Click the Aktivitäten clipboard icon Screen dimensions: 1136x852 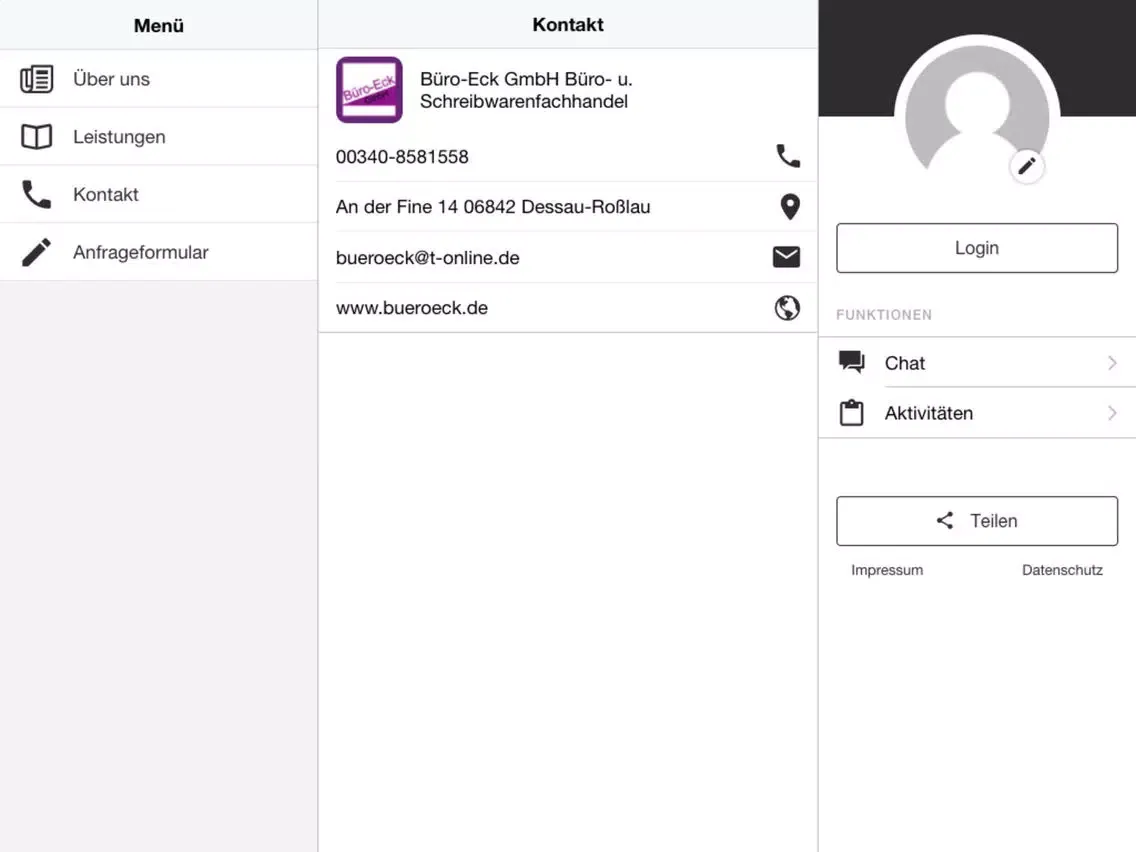(851, 413)
